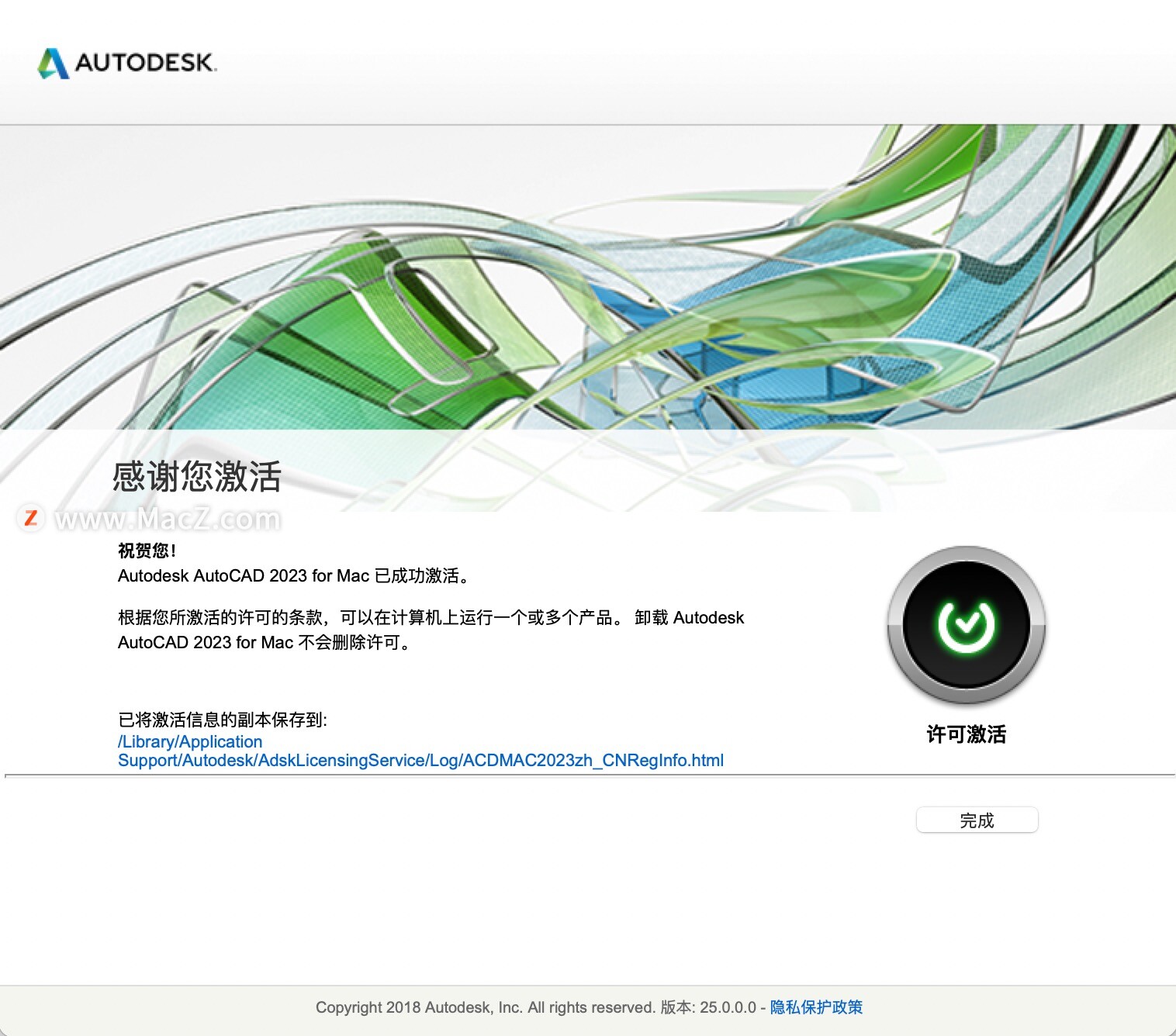Click the 祝贺您! congratulation text
Screen dimensions: 1176x1036
click(147, 551)
